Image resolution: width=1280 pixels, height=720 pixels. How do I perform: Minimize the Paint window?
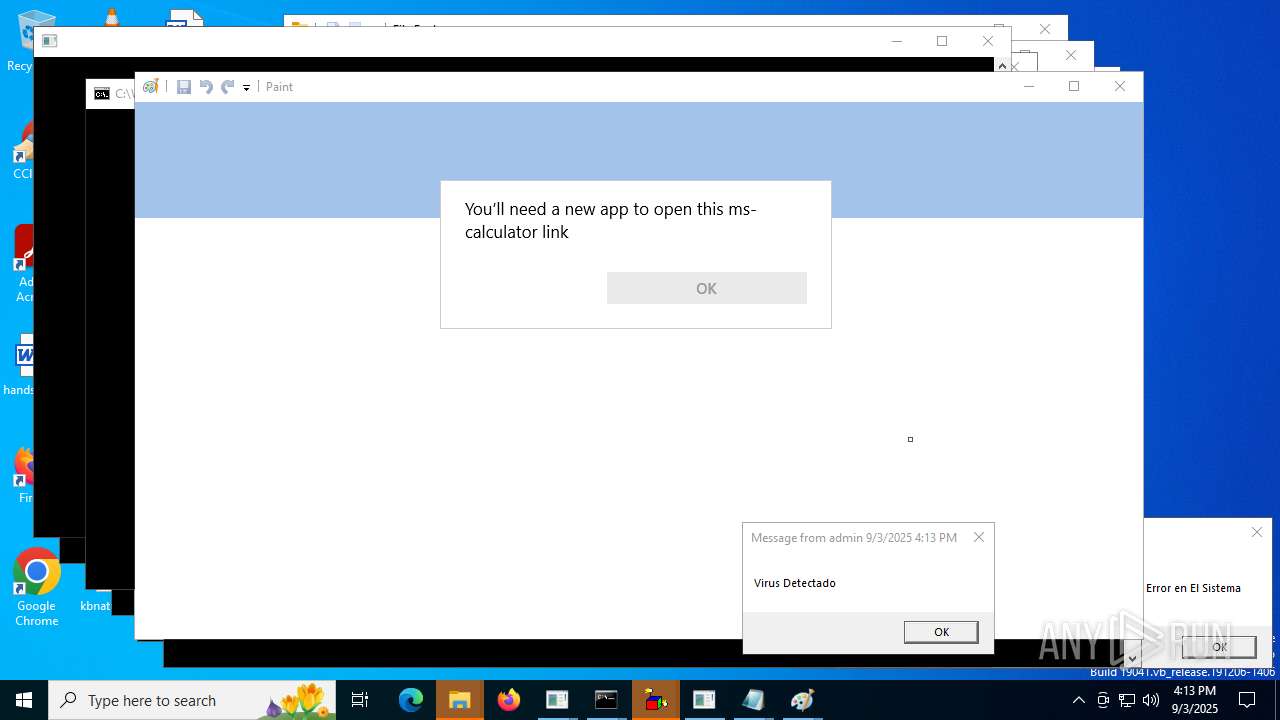coord(1029,86)
